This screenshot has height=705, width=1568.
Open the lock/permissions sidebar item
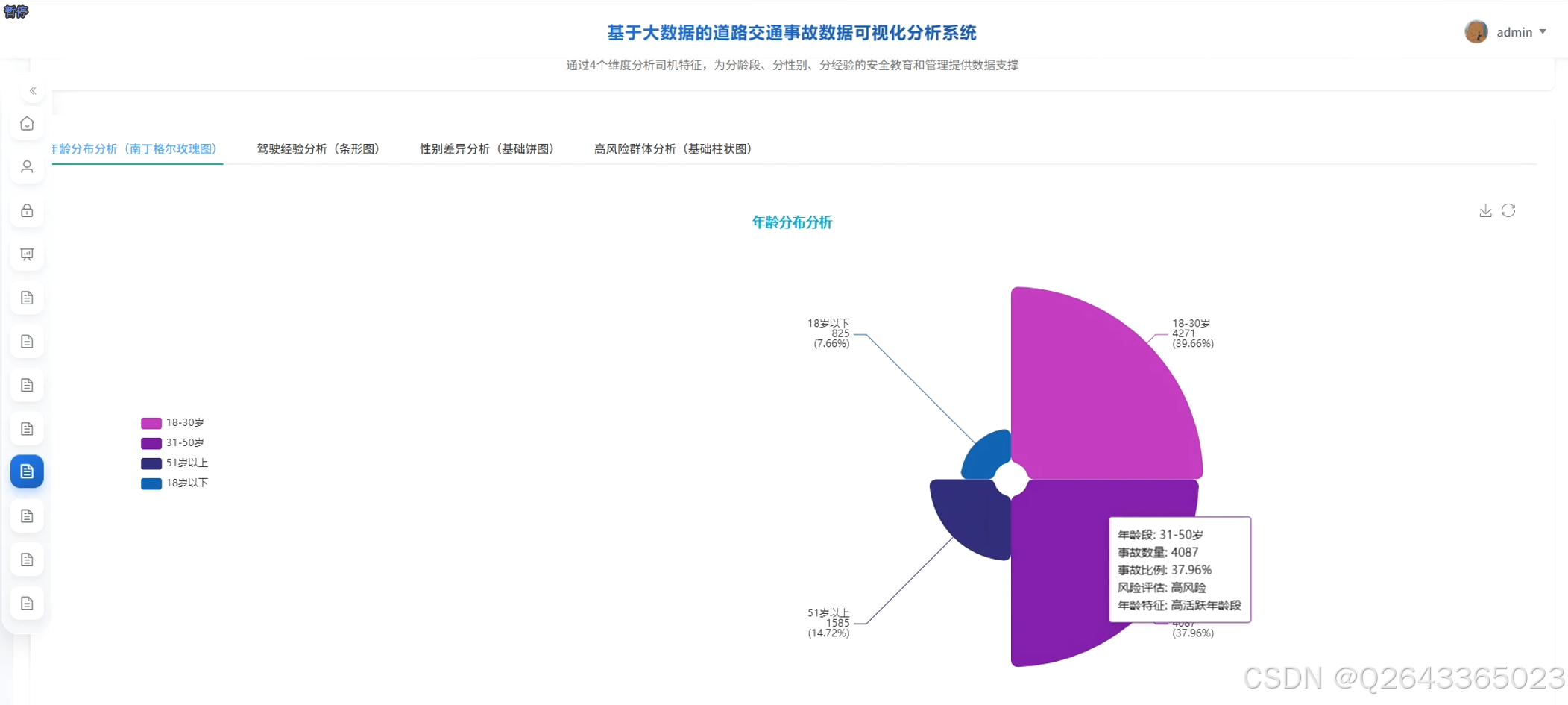pos(27,210)
